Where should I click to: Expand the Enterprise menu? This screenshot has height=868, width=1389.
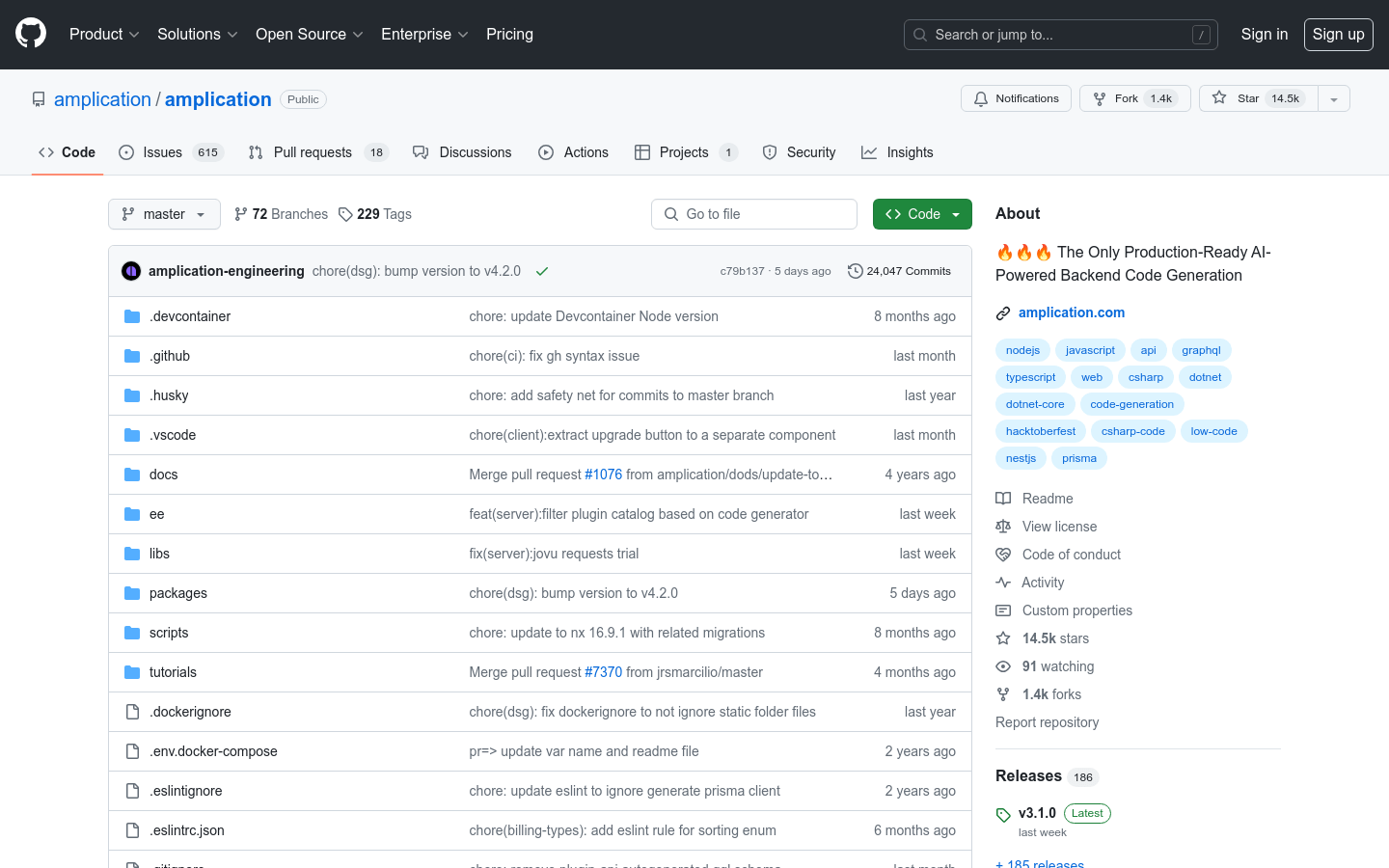pos(424,34)
